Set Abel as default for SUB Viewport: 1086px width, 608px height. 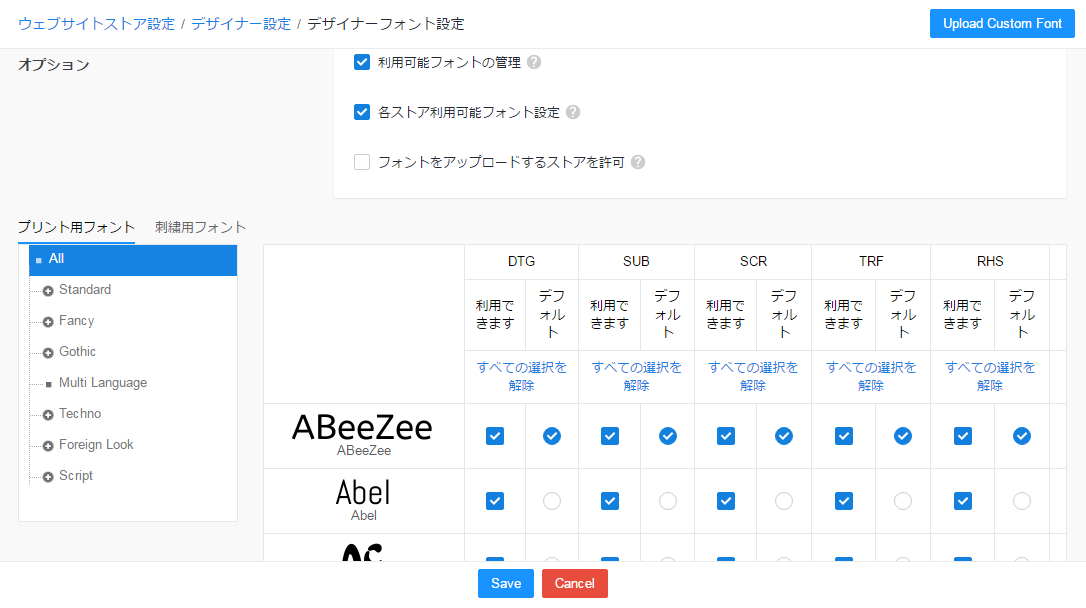[x=668, y=501]
